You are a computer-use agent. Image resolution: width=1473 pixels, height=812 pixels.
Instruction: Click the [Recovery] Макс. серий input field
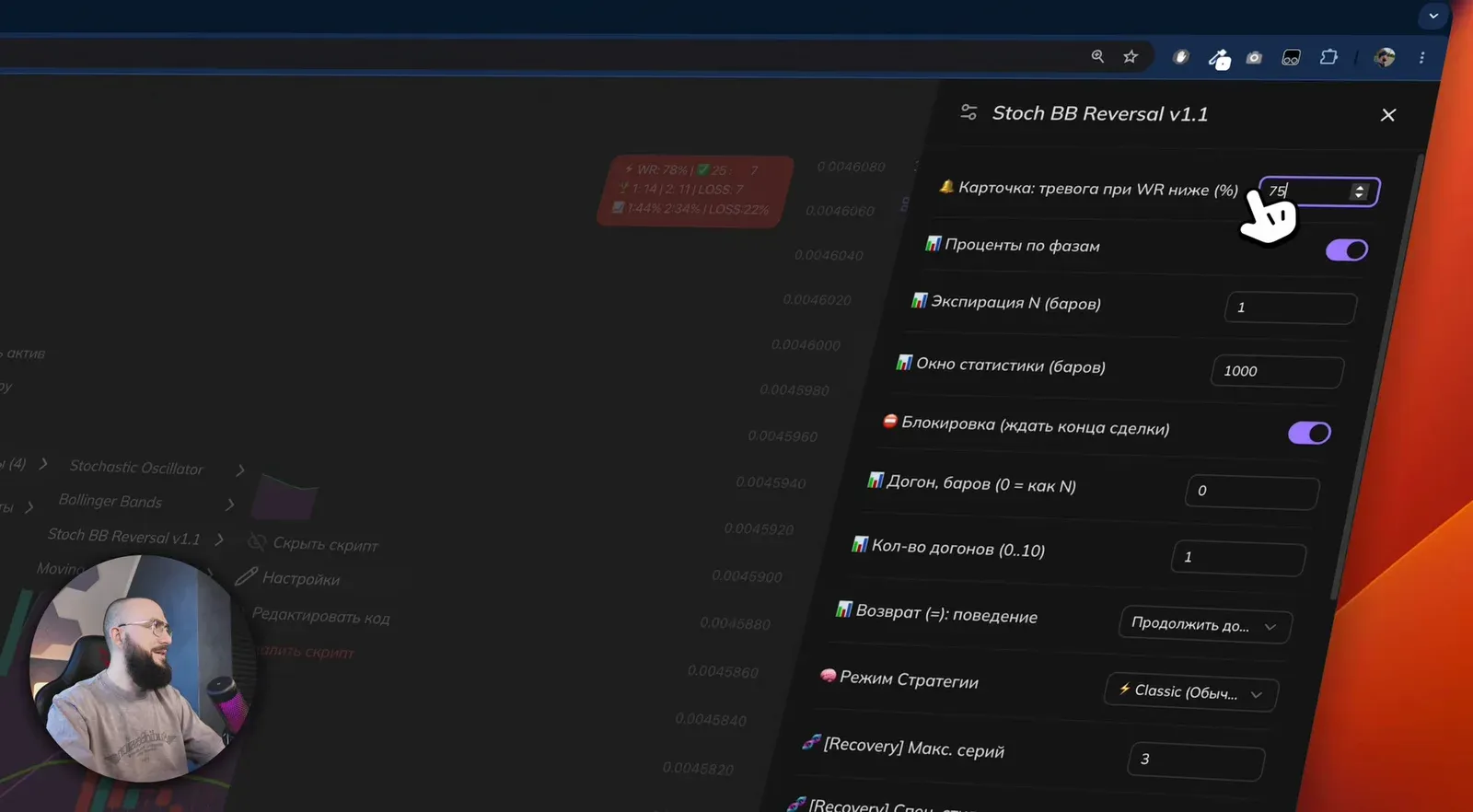point(1196,760)
